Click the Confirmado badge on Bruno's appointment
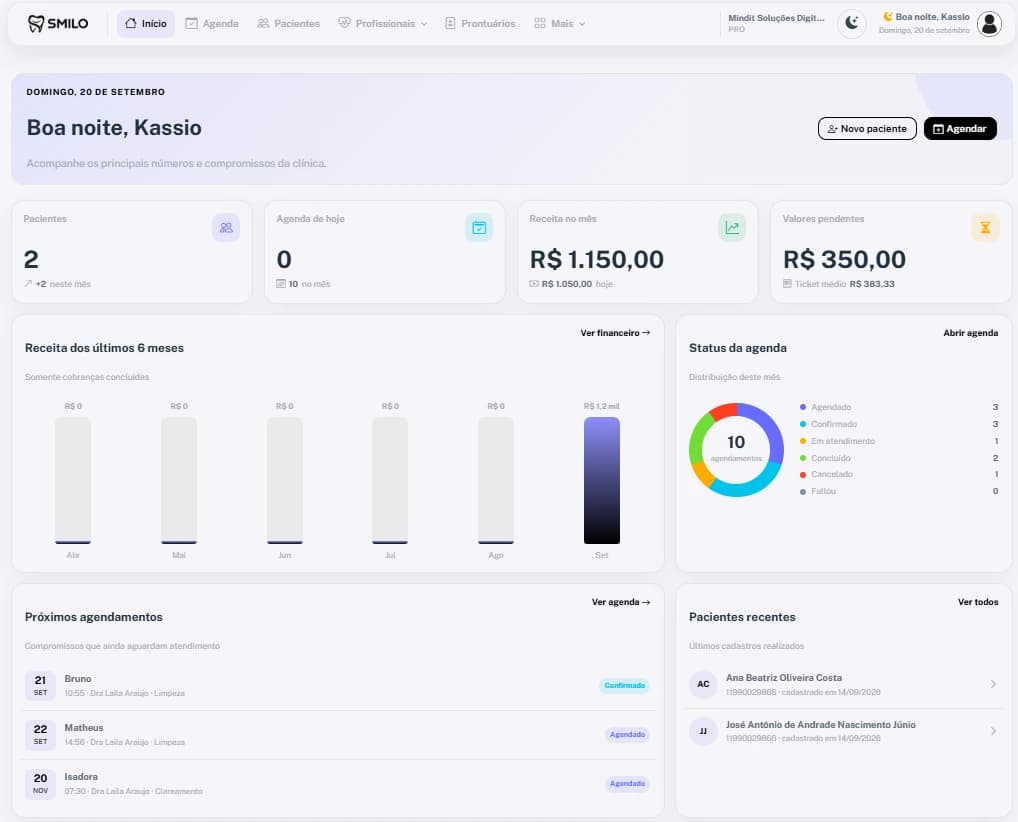The width and height of the screenshot is (1018, 822). pos(625,686)
